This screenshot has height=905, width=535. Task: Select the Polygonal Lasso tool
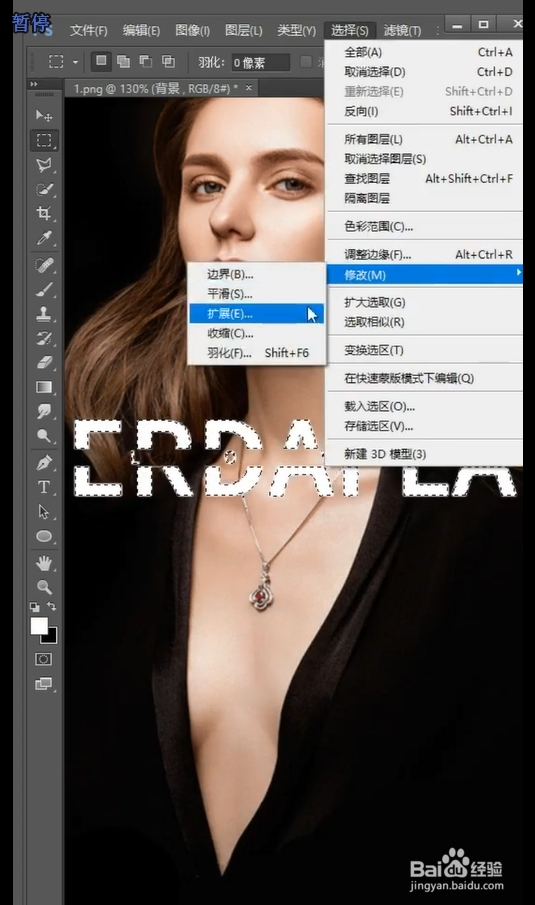(x=44, y=164)
